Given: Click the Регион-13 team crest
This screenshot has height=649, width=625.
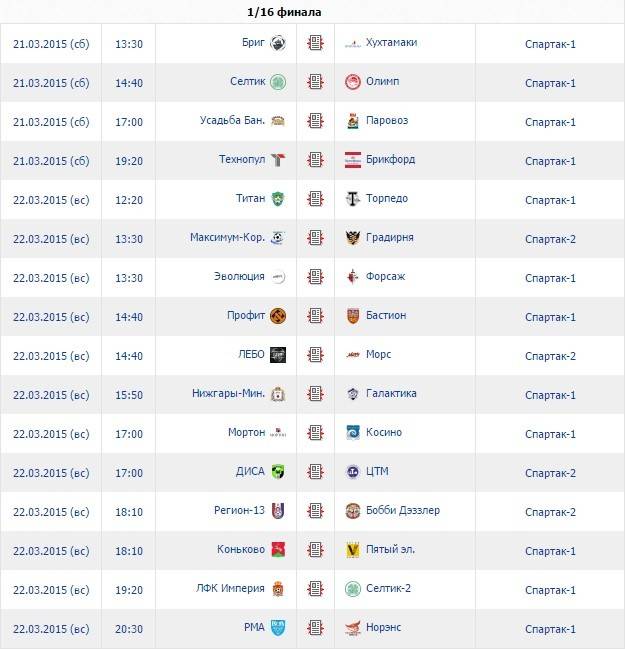Looking at the screenshot, I should [278, 511].
